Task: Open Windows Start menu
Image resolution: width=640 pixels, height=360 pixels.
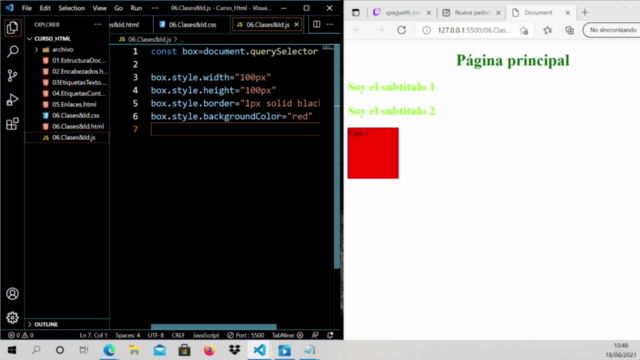Action: [12, 350]
